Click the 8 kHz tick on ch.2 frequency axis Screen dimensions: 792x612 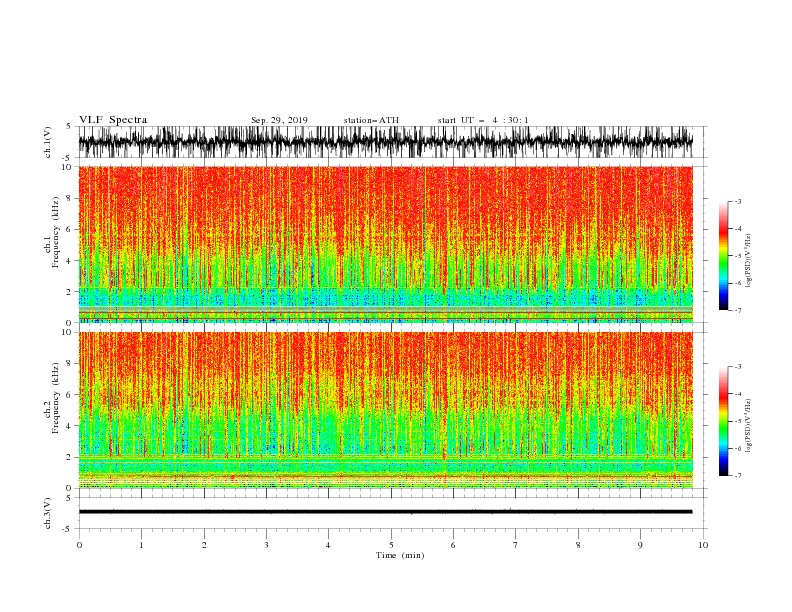pyautogui.click(x=70, y=364)
